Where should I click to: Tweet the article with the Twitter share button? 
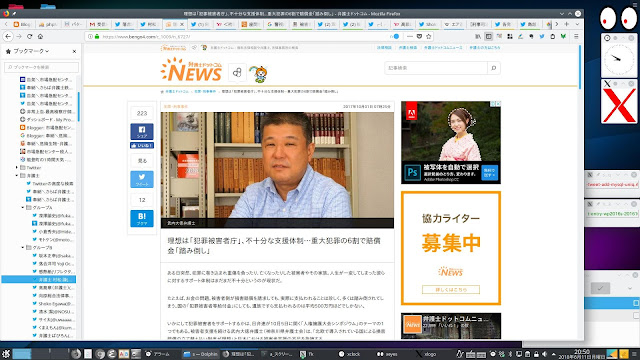tap(142, 179)
